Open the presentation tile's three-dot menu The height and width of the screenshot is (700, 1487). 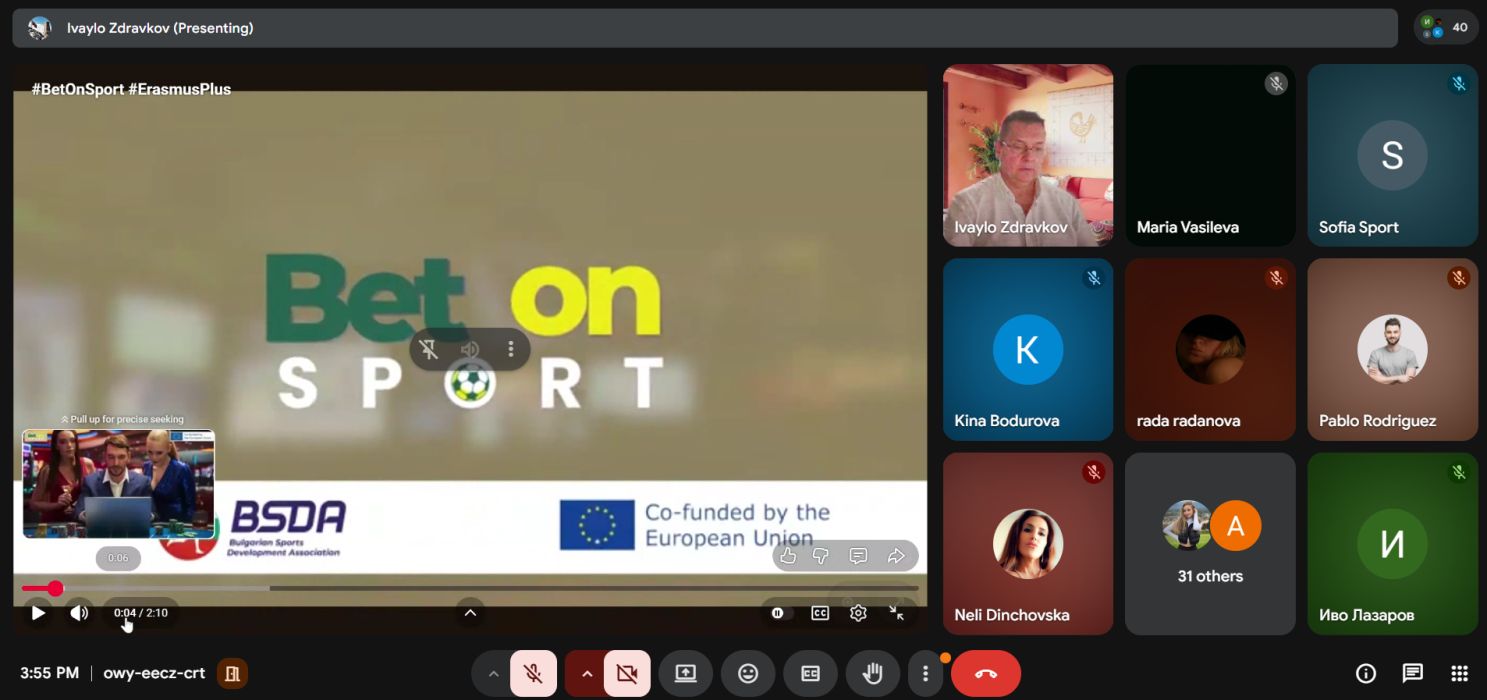pos(511,349)
